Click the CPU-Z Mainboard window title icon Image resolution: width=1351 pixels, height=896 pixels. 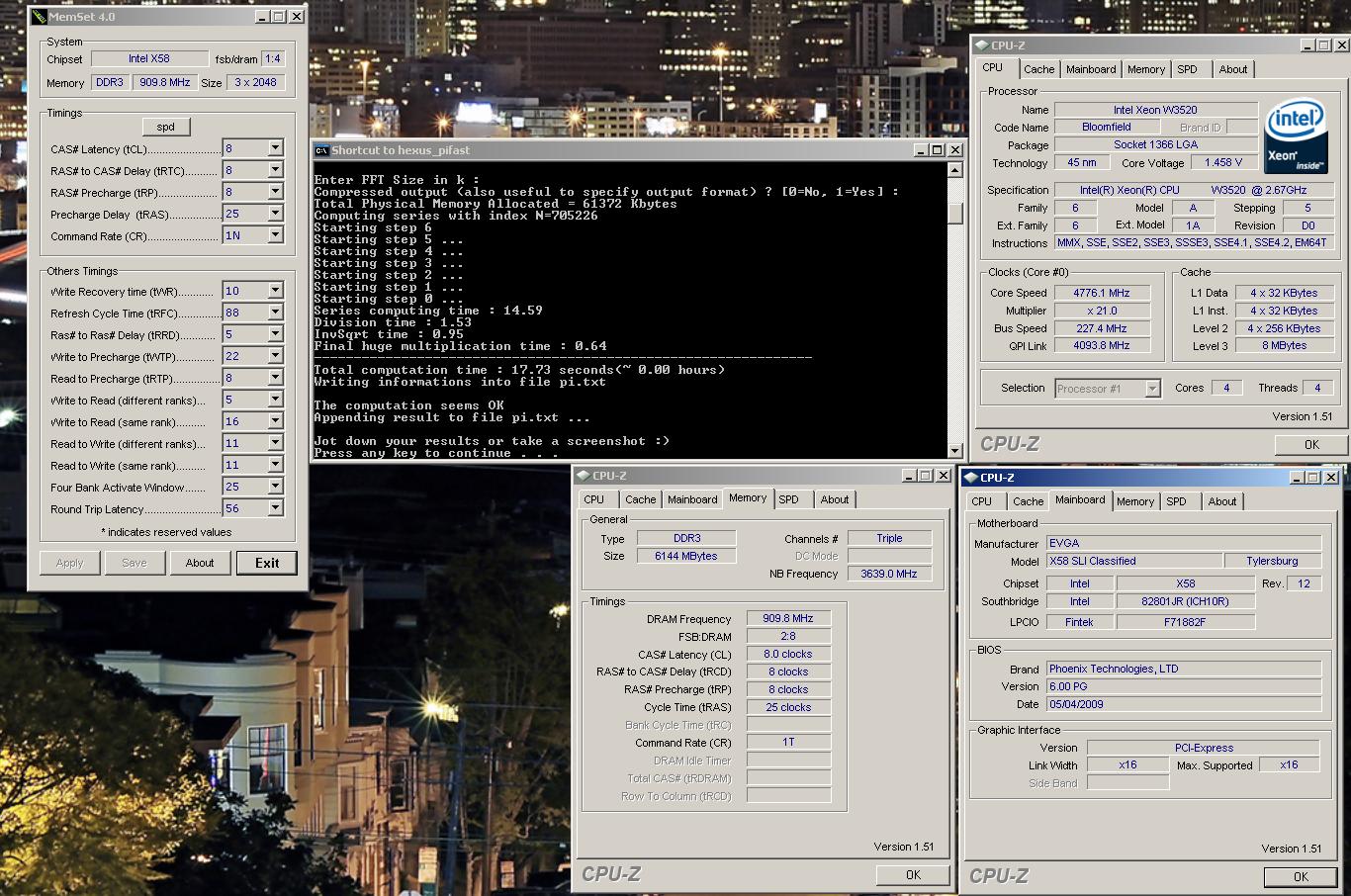[970, 478]
